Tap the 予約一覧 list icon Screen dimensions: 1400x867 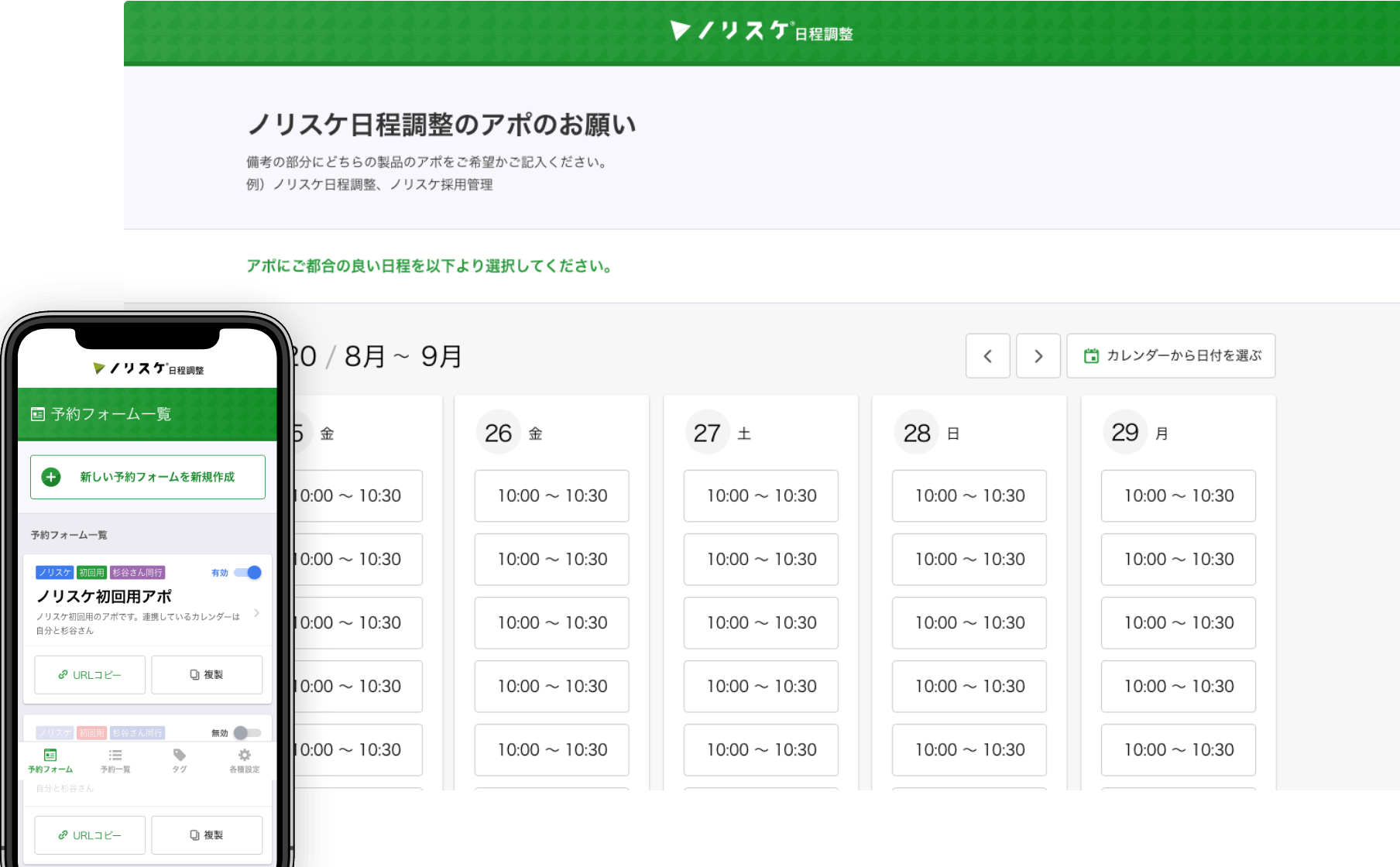pyautogui.click(x=115, y=756)
